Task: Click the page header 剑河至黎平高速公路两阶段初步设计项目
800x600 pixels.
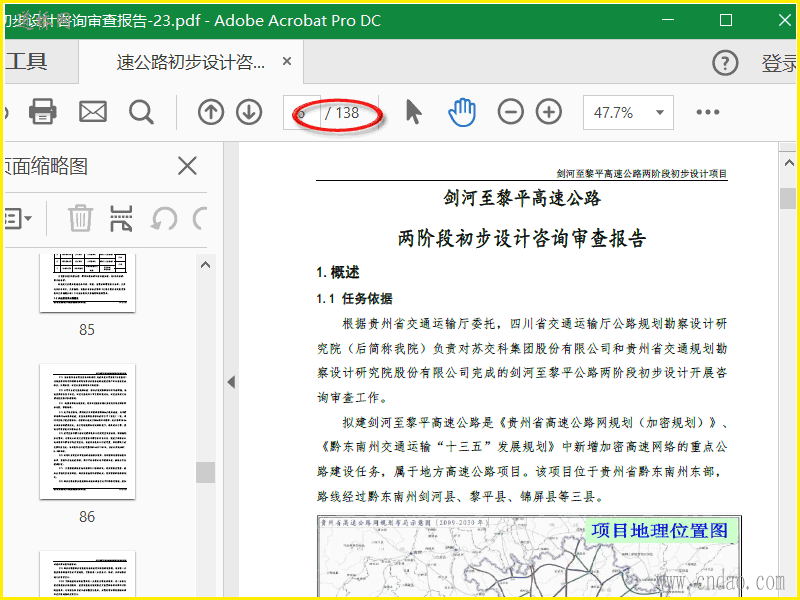Action: click(x=642, y=174)
